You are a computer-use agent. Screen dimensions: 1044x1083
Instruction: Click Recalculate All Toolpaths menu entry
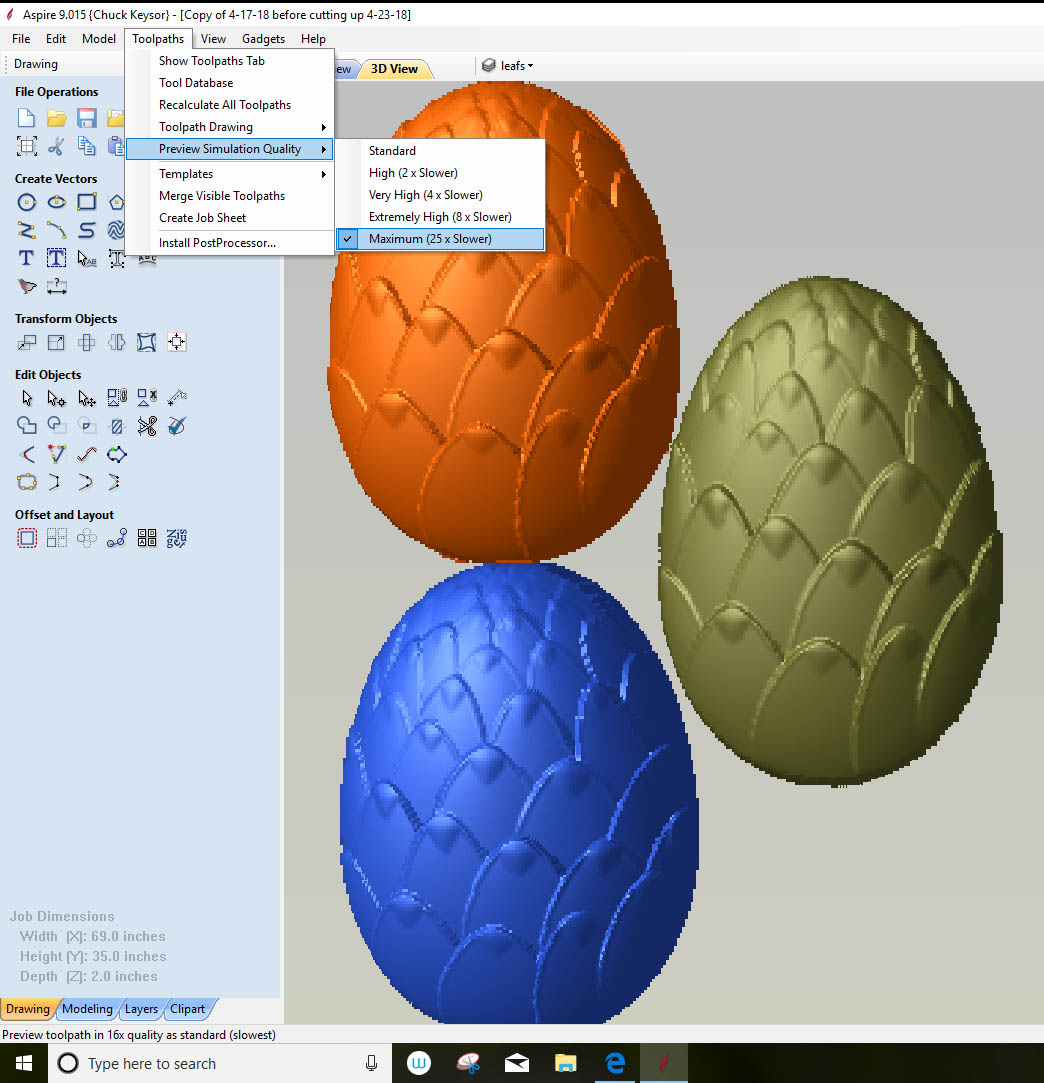pos(225,105)
